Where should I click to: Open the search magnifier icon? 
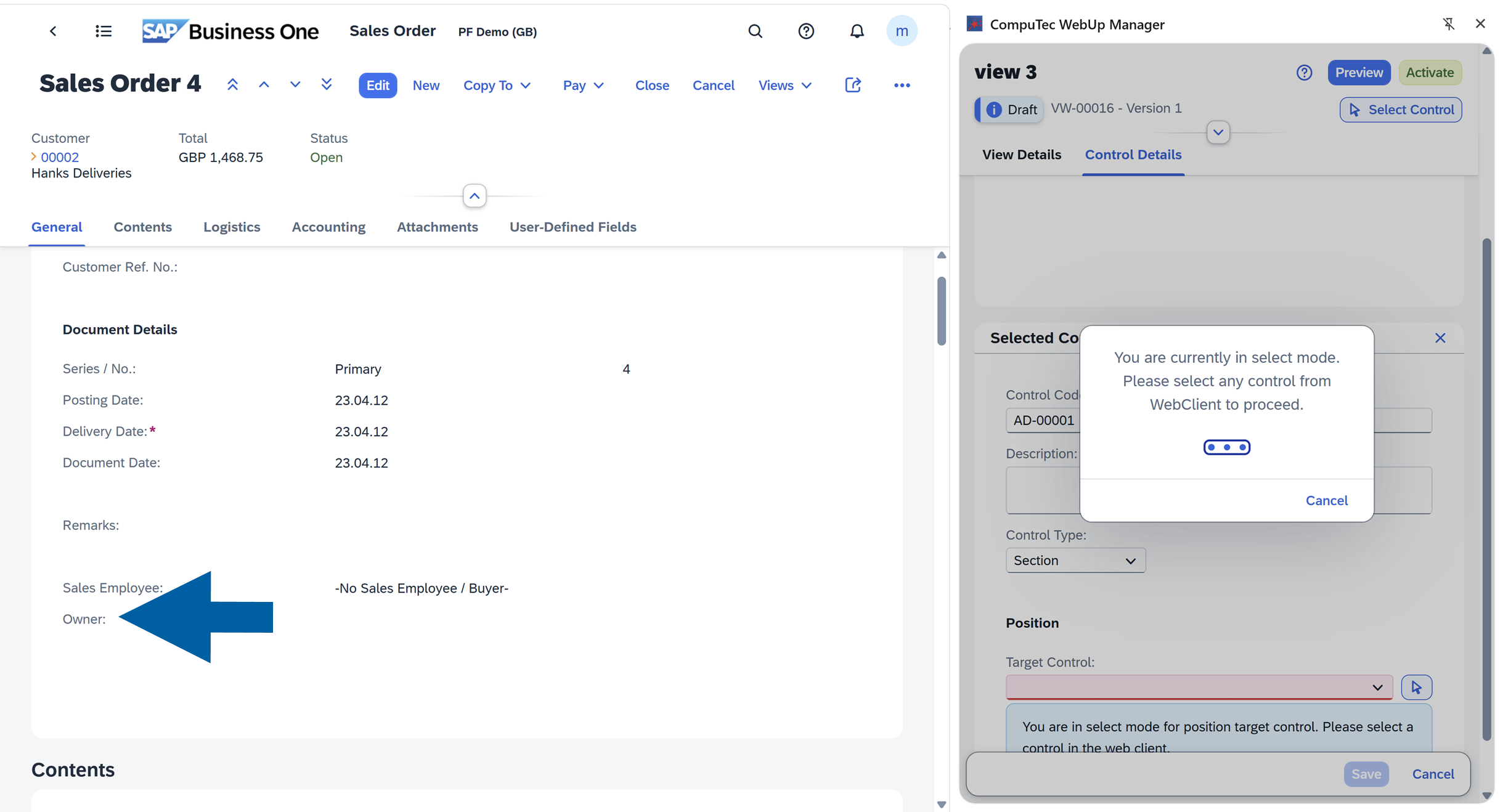coord(755,31)
